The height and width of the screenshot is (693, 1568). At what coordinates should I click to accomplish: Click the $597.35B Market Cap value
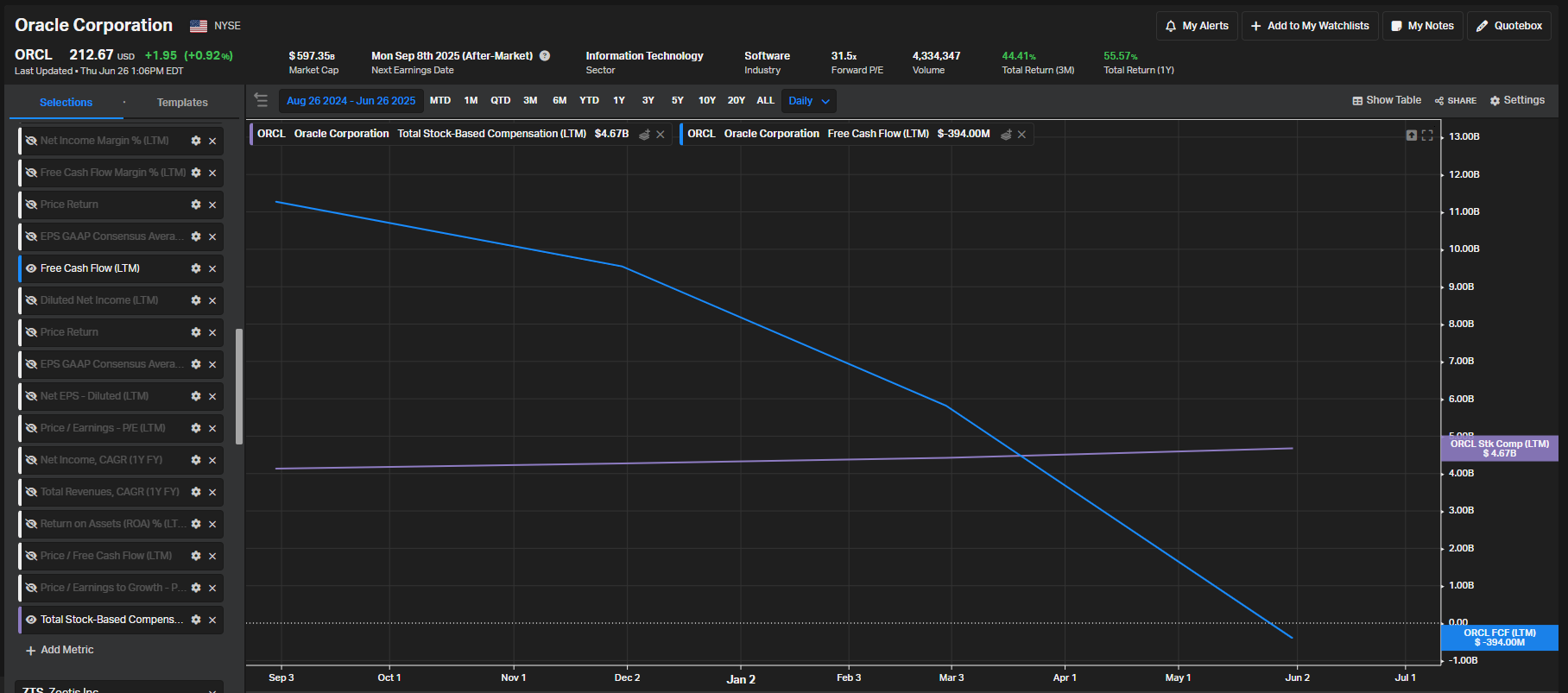point(312,56)
